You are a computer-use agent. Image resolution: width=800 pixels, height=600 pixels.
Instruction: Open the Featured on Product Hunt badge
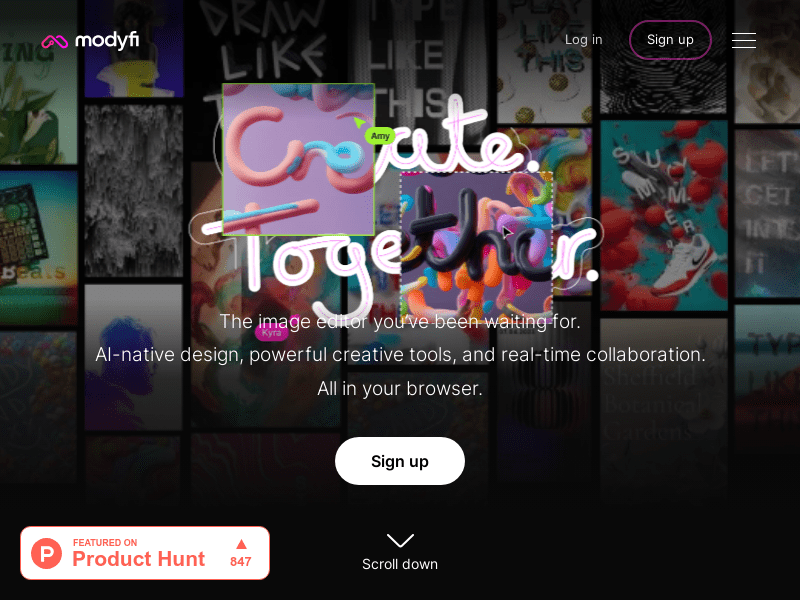145,553
